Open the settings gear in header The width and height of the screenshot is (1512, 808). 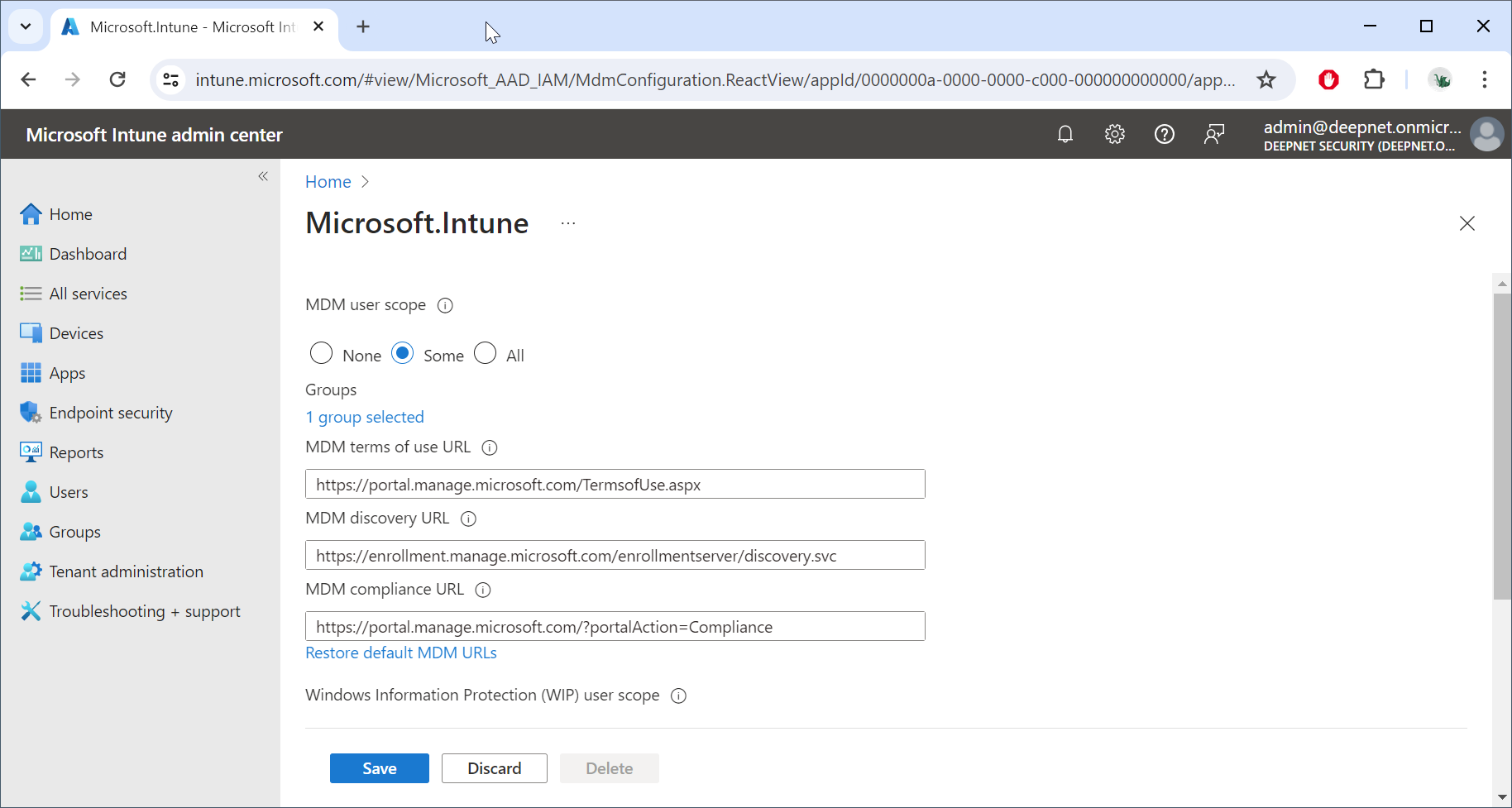(1115, 134)
